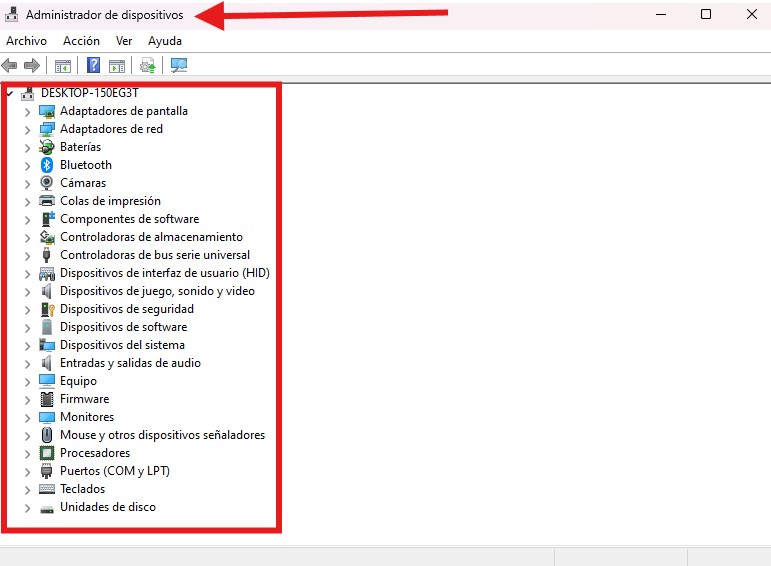Screen dimensions: 771x566
Task: Click the action pane toolbar icon
Action: coord(117,65)
